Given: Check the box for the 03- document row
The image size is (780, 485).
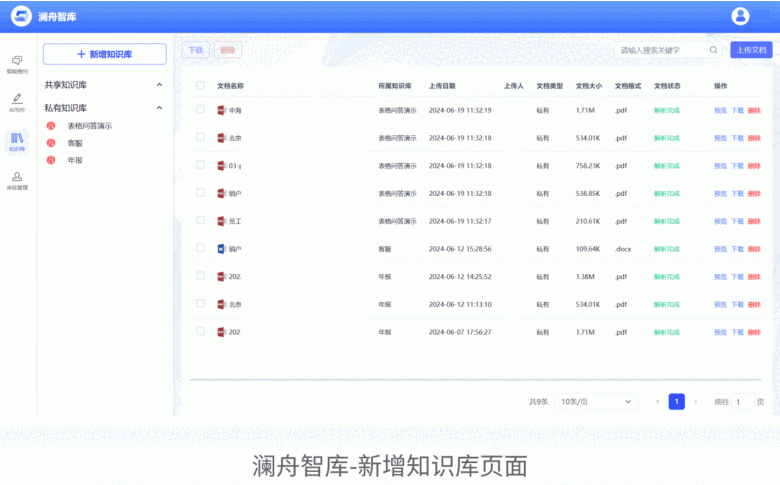Looking at the screenshot, I should coord(201,165).
